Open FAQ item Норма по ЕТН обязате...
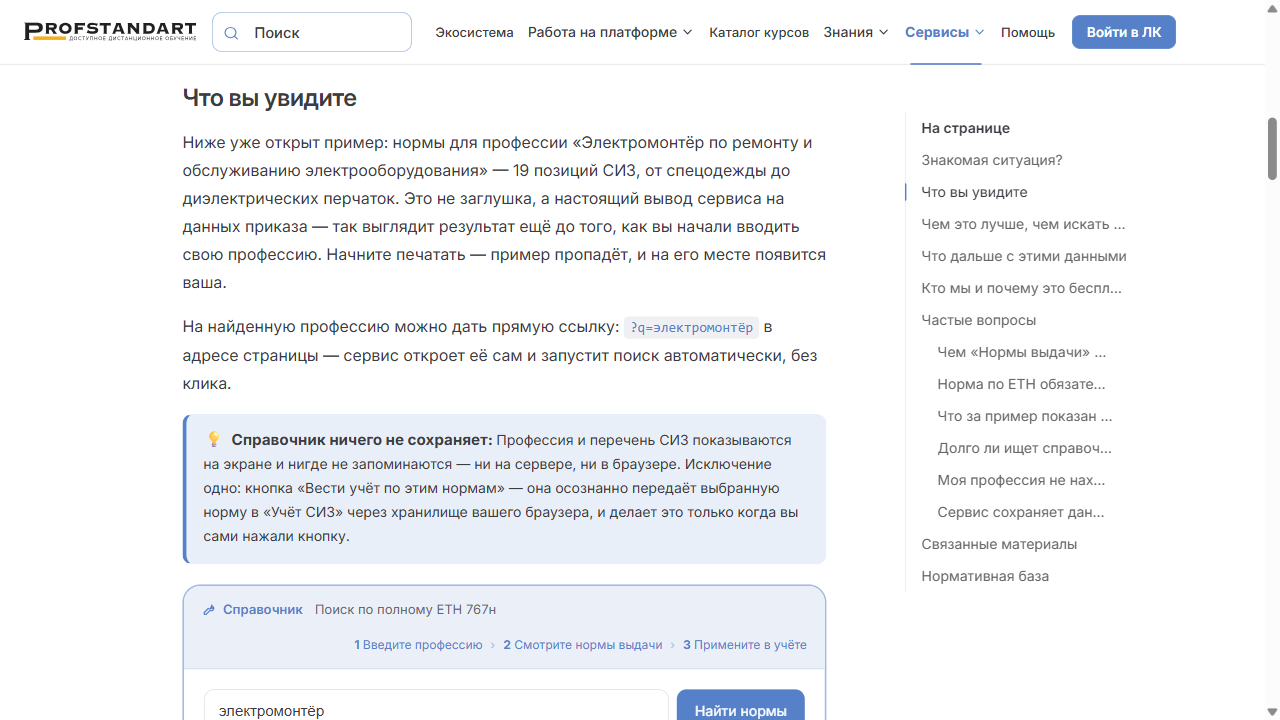Image resolution: width=1280 pixels, height=720 pixels. point(1021,384)
